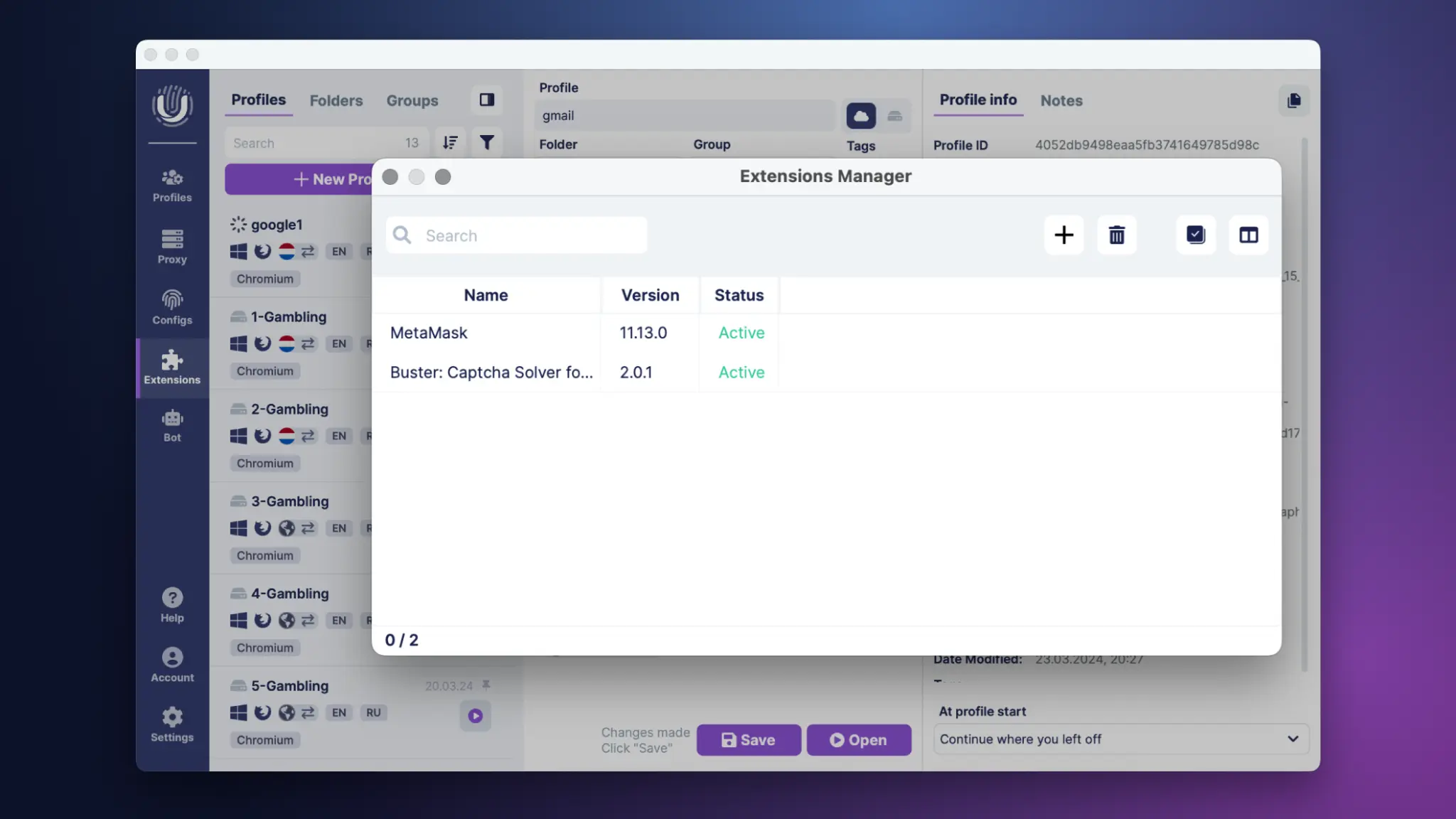
Task: Open Settings gear in sidebar
Action: [172, 724]
